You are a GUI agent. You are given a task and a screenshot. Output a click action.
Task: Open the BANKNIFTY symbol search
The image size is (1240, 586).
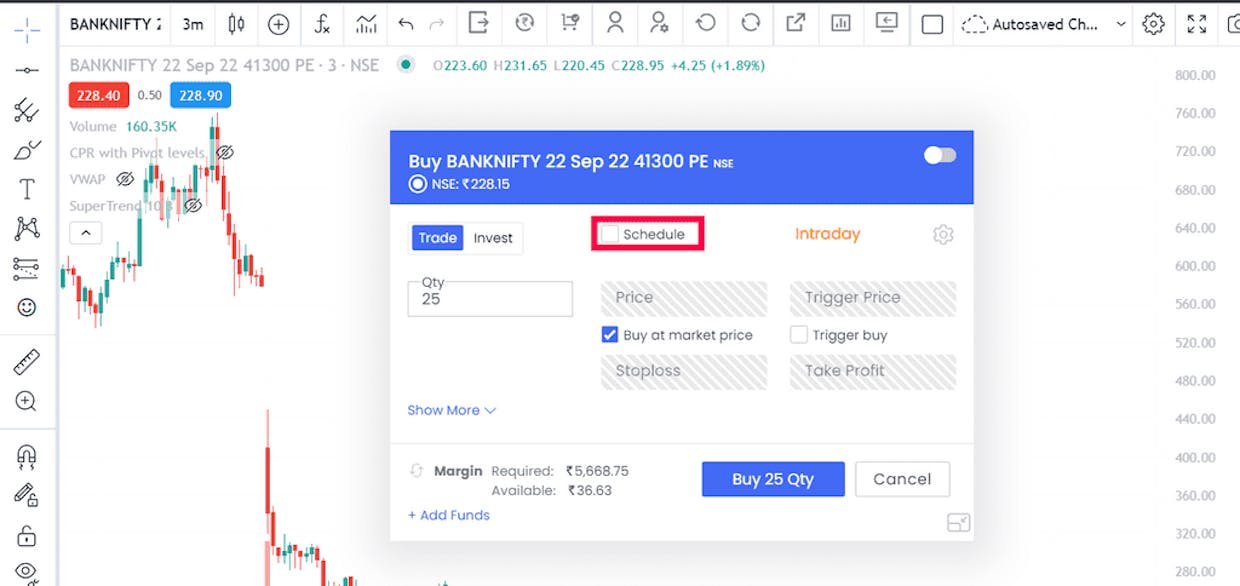pyautogui.click(x=115, y=24)
